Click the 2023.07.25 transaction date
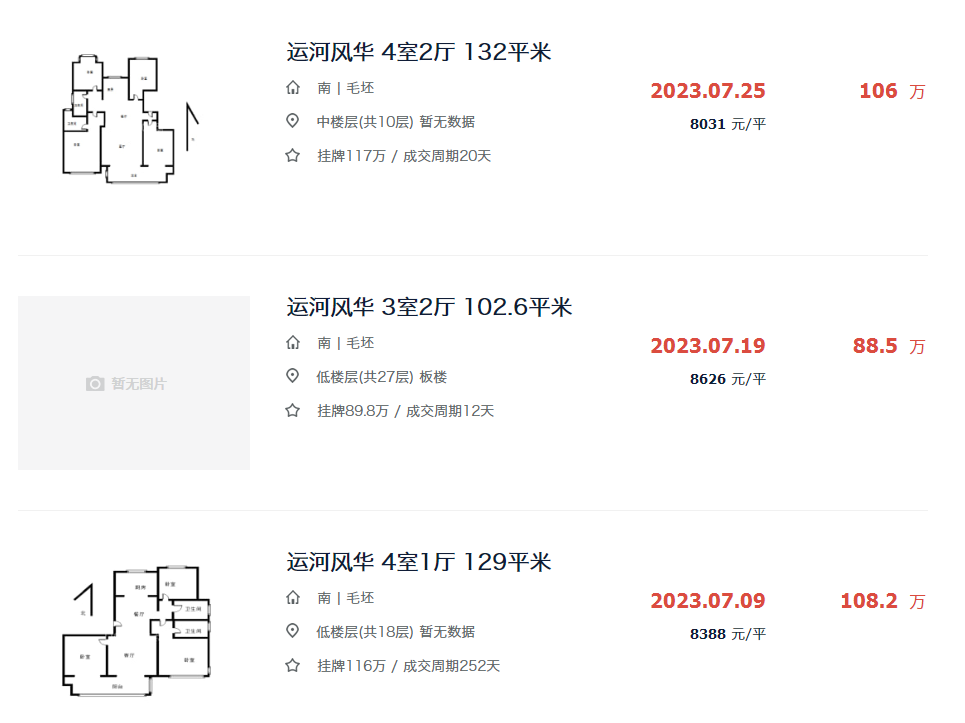 coord(708,91)
